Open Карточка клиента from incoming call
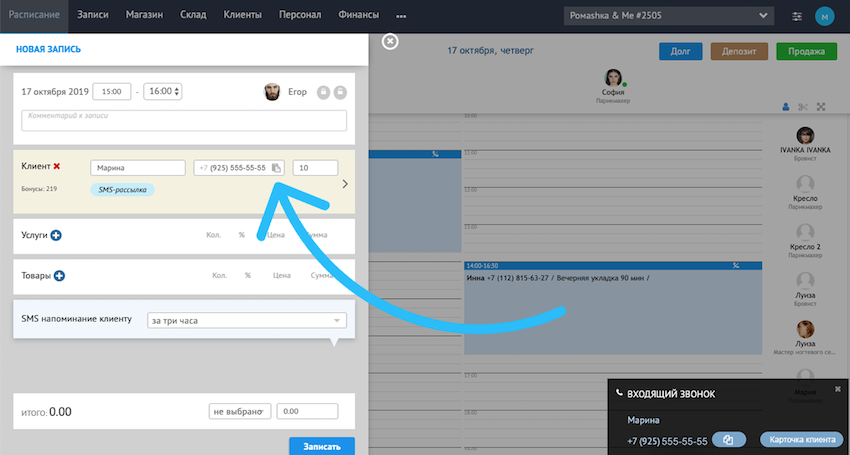The height and width of the screenshot is (455, 850). tap(800, 440)
